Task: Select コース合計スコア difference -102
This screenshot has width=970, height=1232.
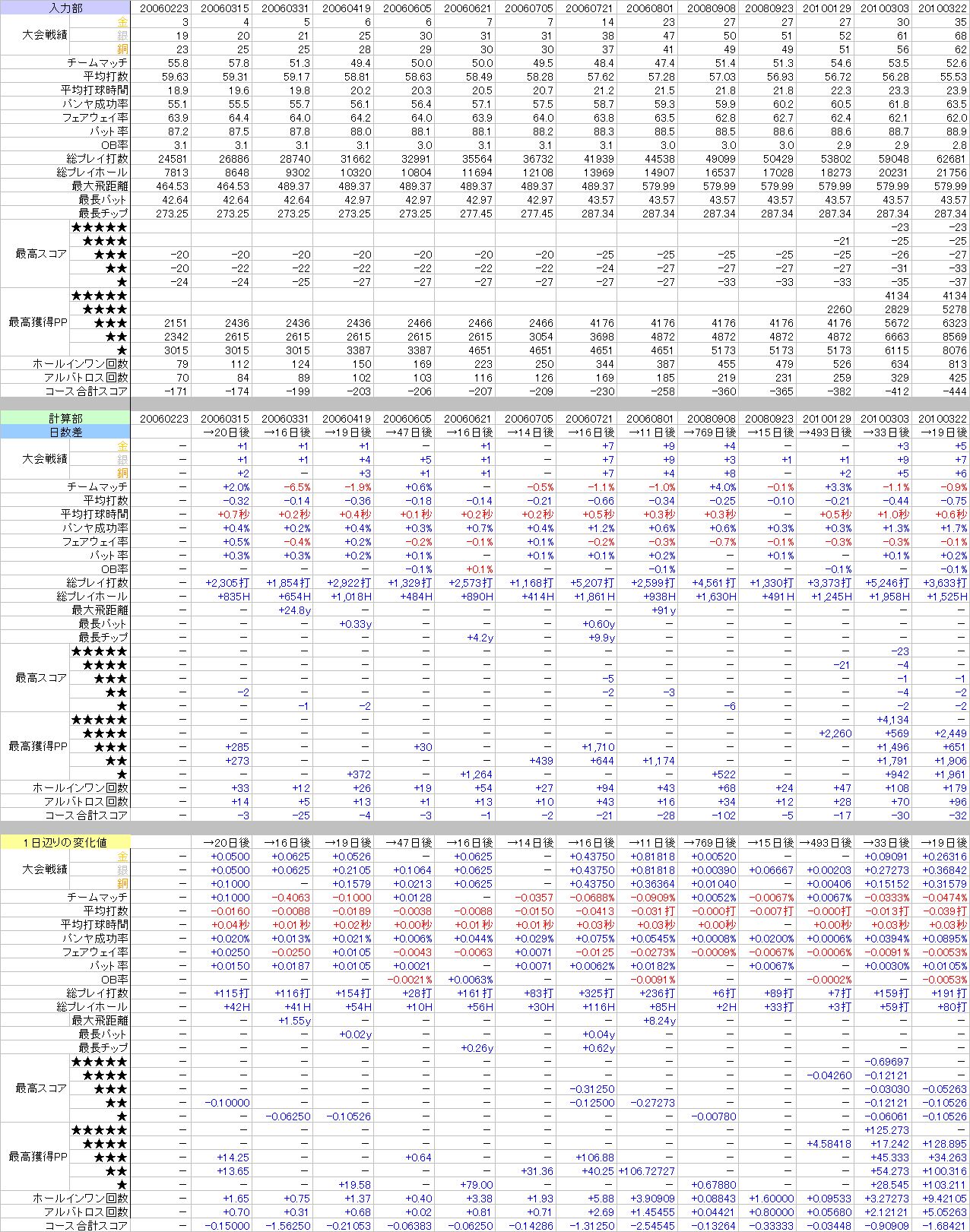Action: [724, 816]
